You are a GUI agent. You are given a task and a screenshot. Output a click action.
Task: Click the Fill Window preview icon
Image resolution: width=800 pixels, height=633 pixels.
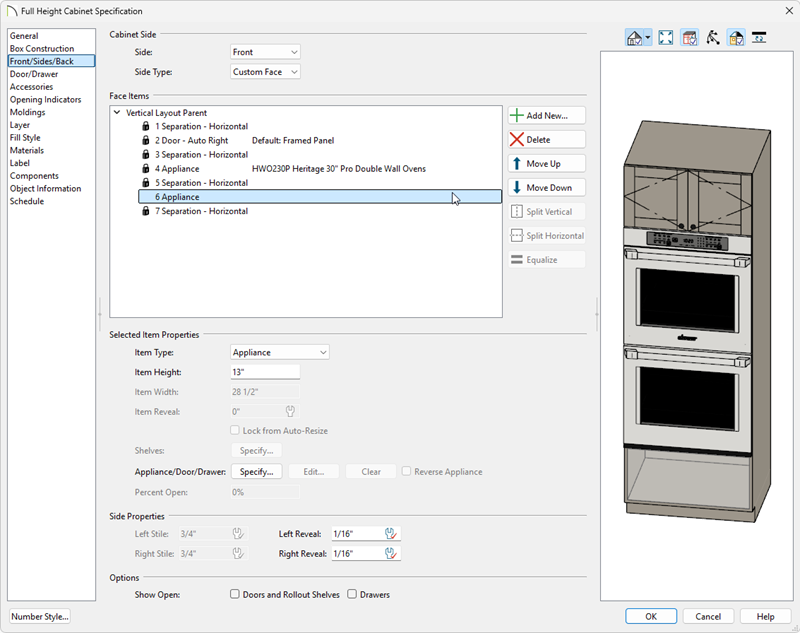click(x=664, y=36)
